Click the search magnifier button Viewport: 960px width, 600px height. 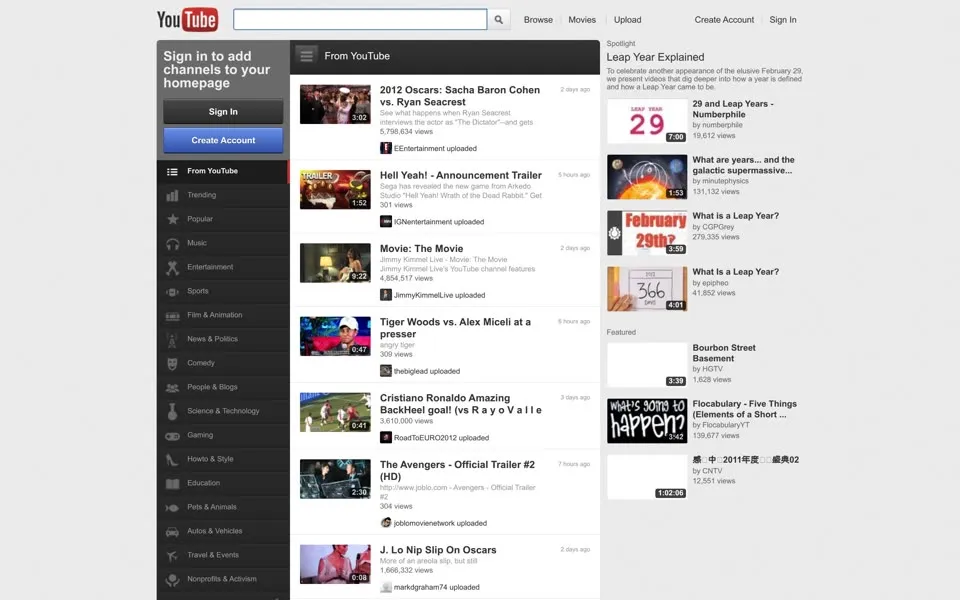coord(499,20)
